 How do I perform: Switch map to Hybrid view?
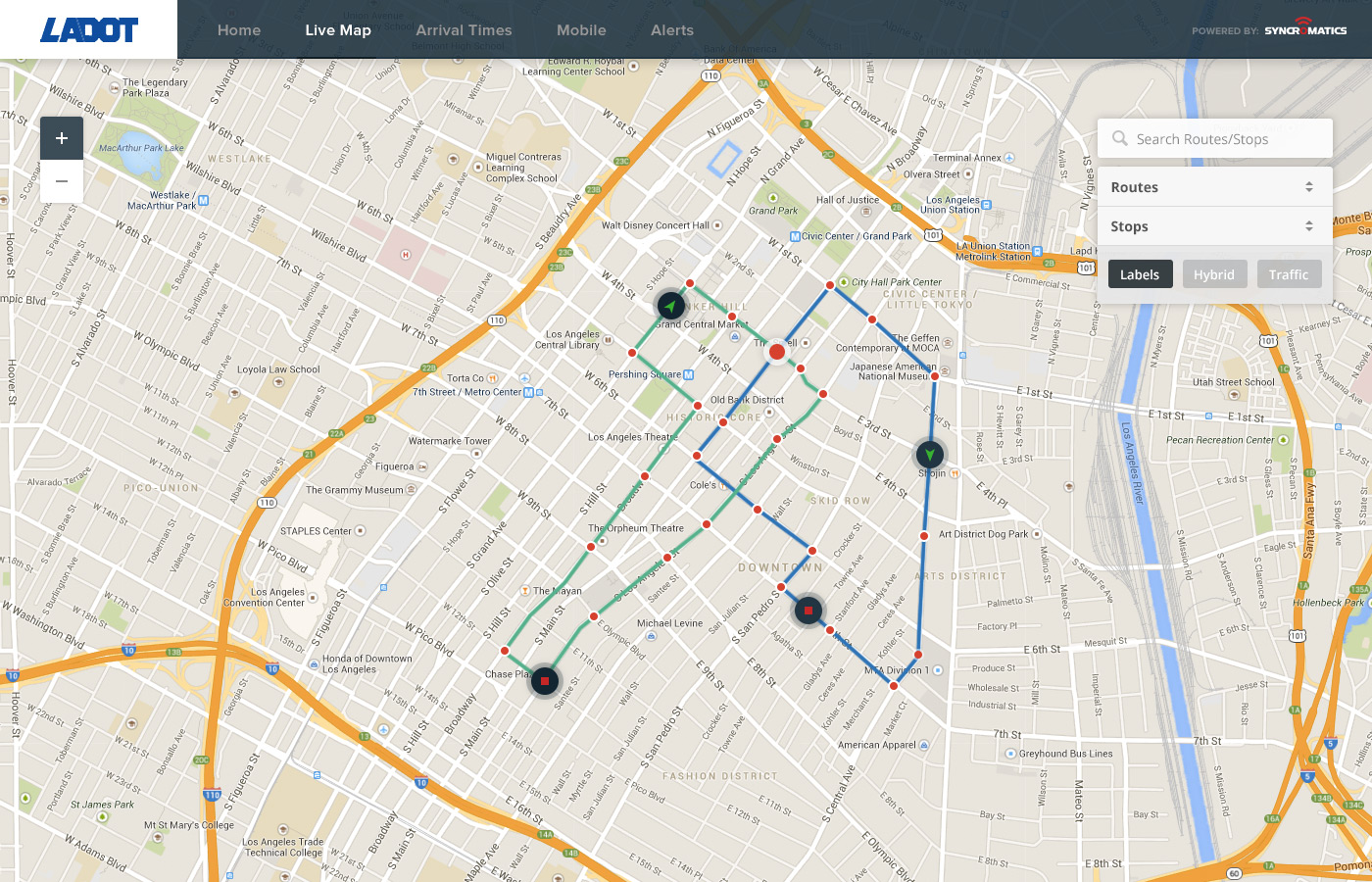(x=1213, y=274)
